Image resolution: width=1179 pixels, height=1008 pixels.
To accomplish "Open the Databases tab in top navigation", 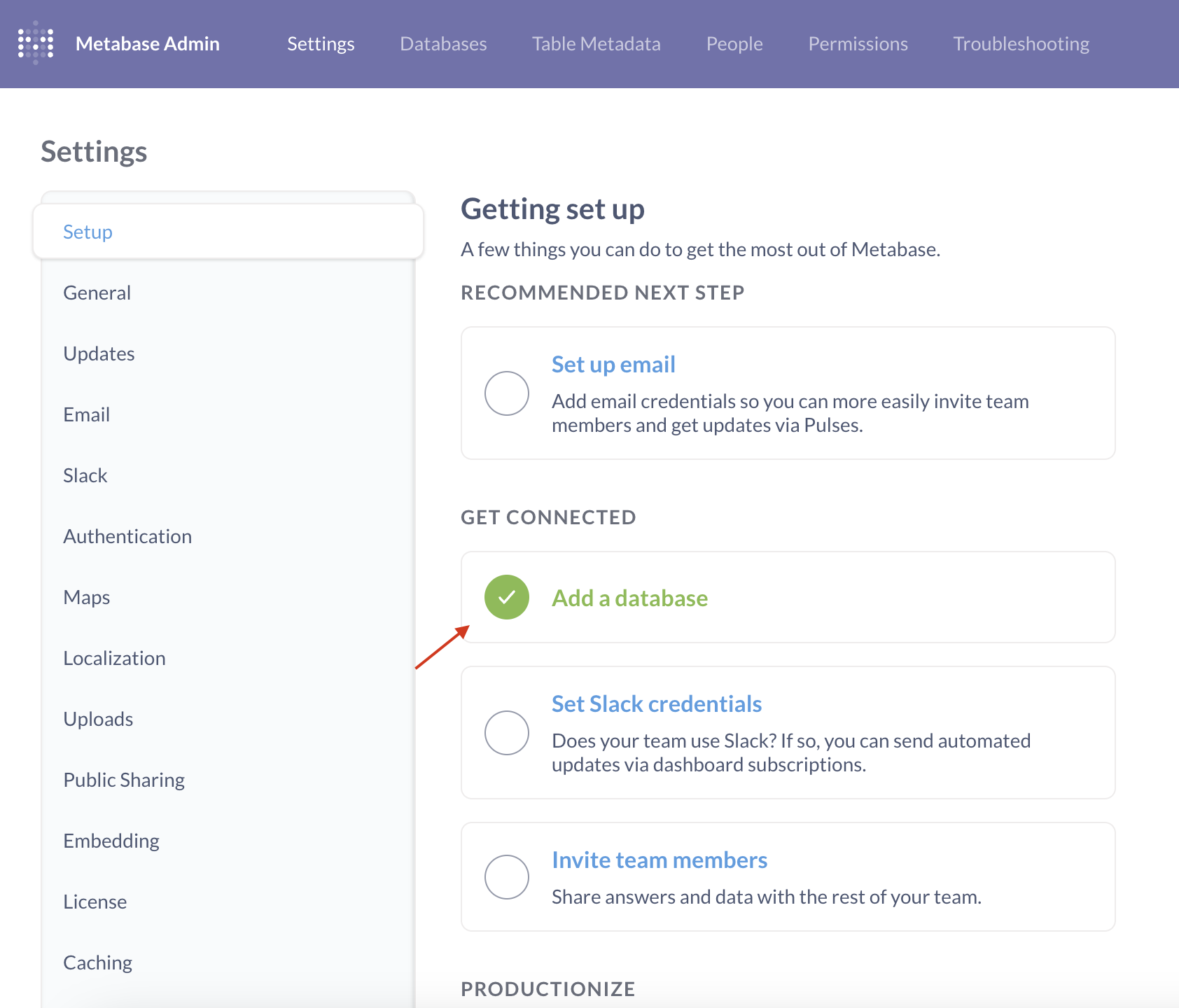I will (x=443, y=43).
